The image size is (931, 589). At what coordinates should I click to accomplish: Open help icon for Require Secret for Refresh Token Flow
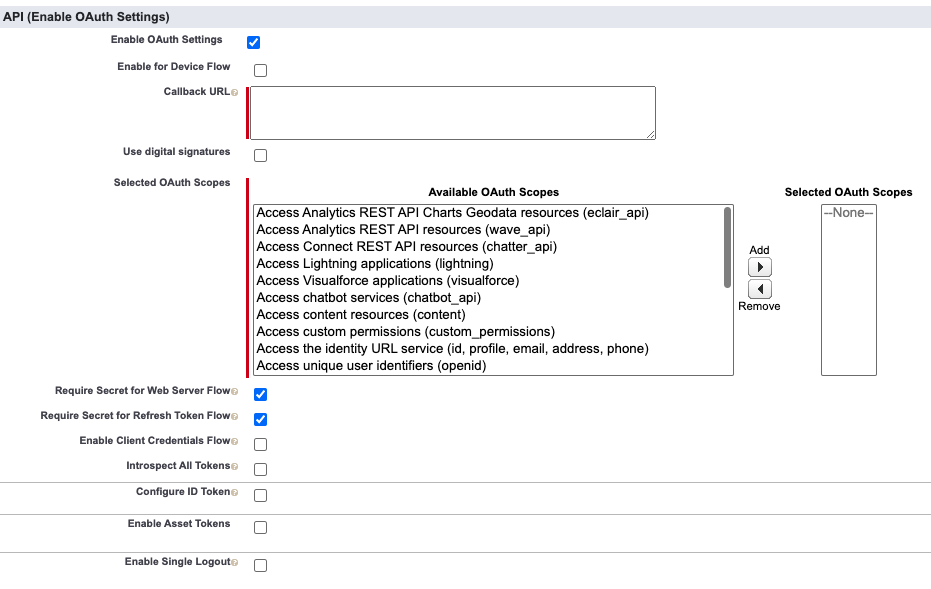point(235,417)
